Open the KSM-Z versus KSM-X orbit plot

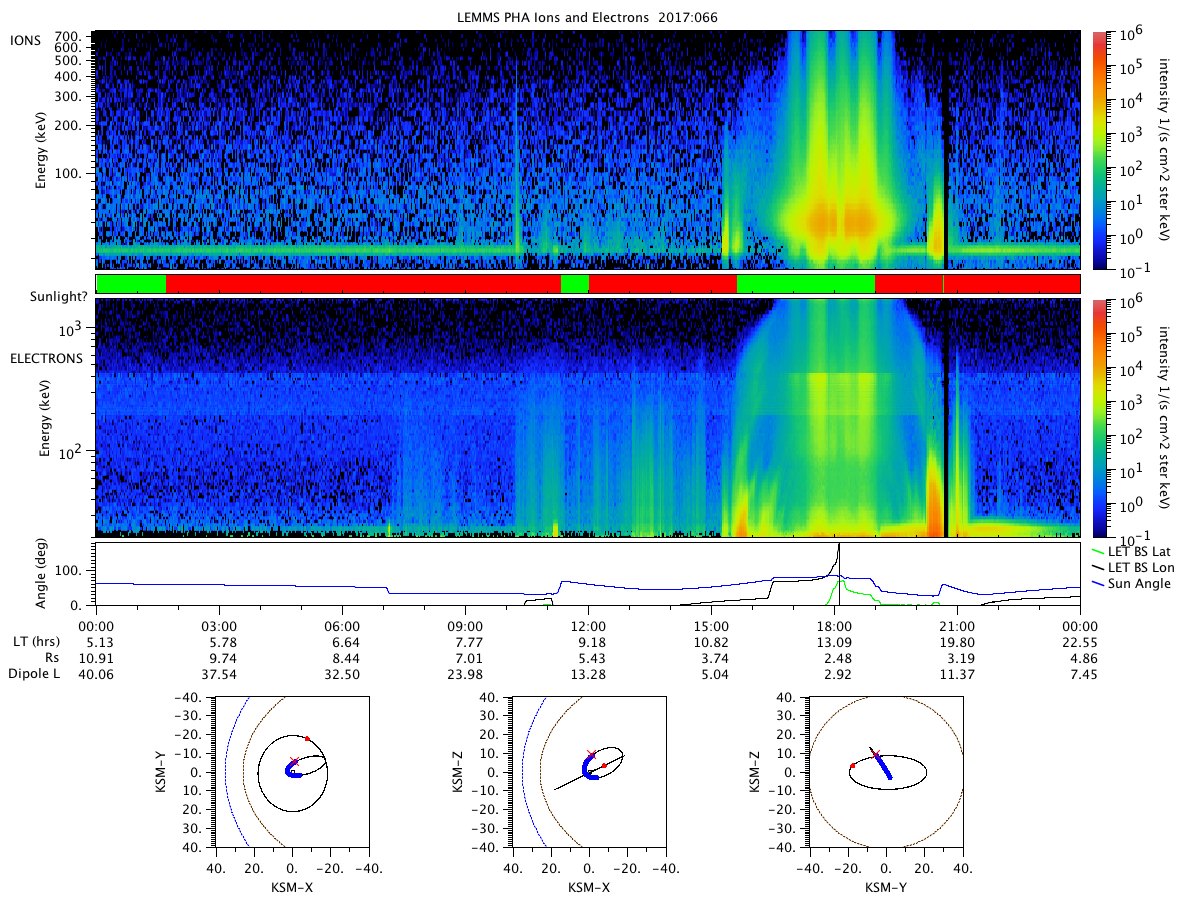coord(588,771)
